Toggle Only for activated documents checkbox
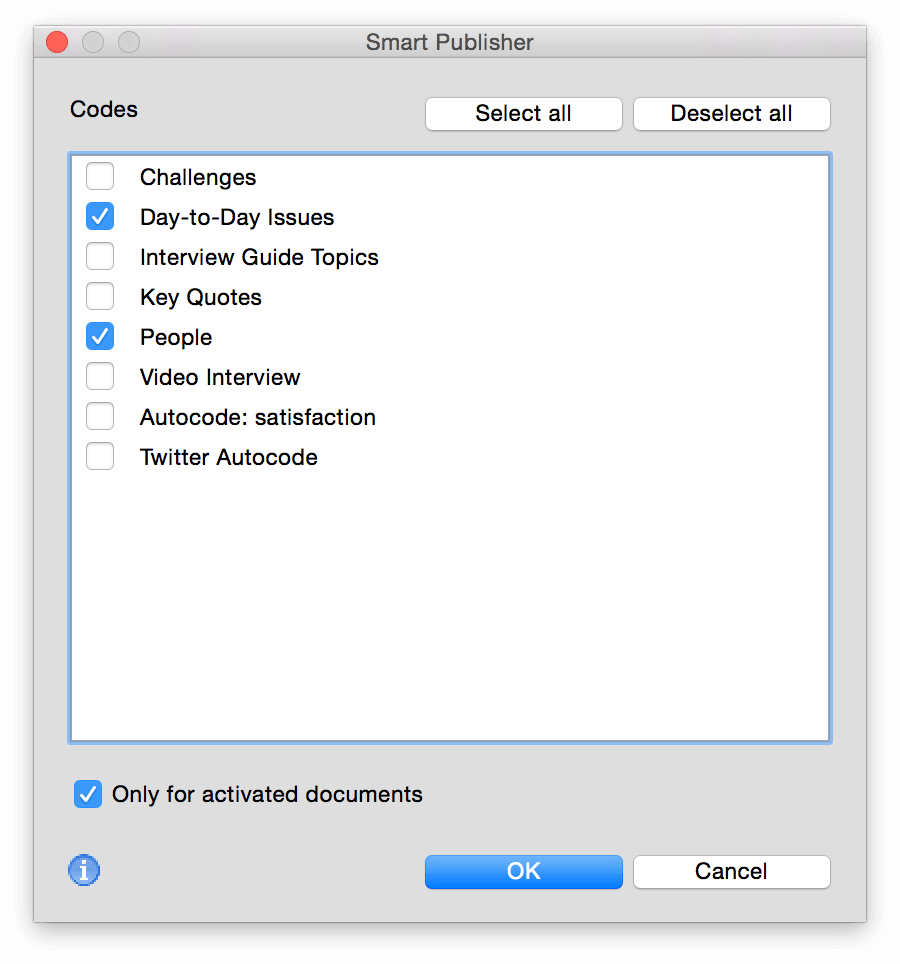900x964 pixels. (88, 794)
